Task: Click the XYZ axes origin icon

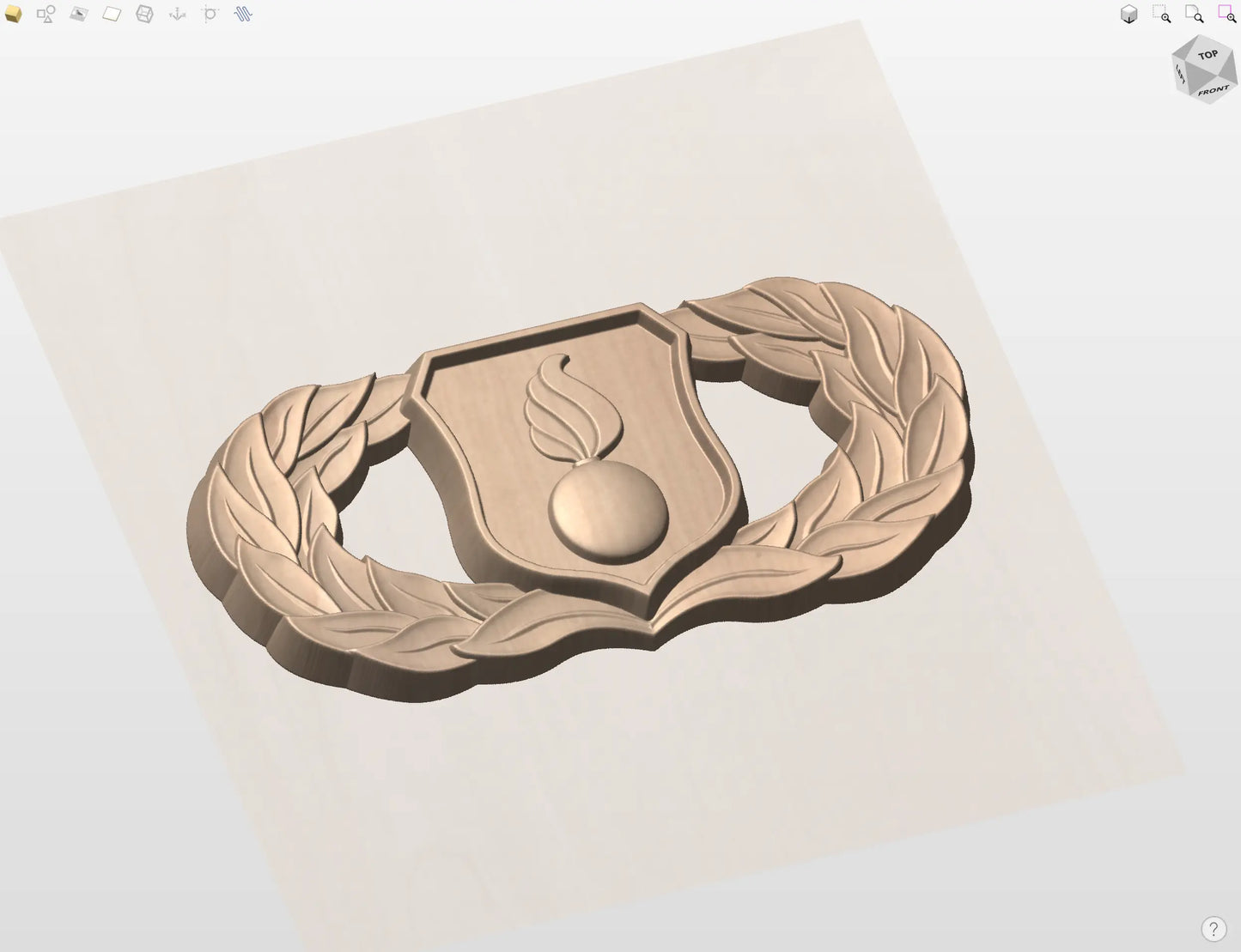Action: pos(177,15)
